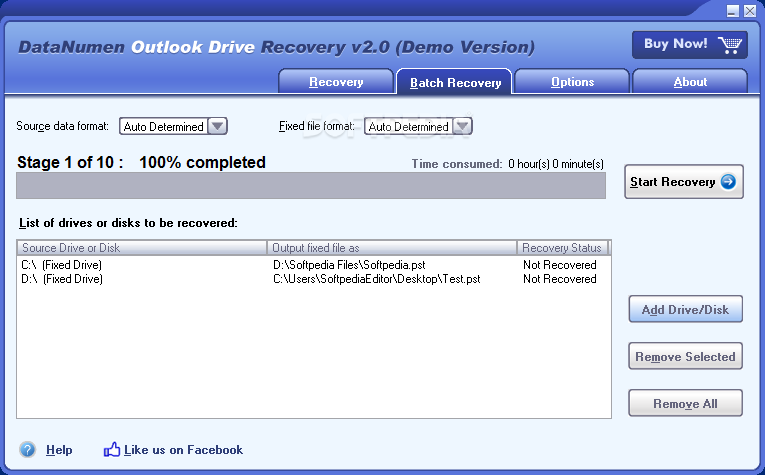Minimize the DataNumen window
765x475 pixels.
(x=732, y=11)
